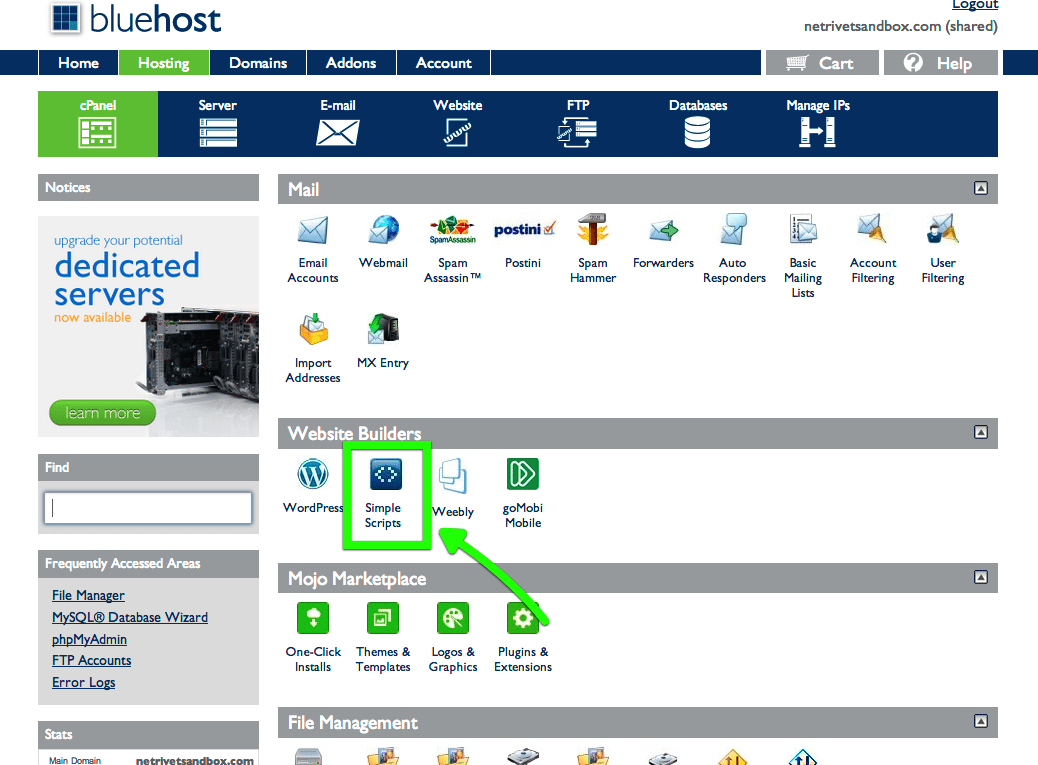
Task: Collapse the Website Builders section
Action: coord(980,432)
